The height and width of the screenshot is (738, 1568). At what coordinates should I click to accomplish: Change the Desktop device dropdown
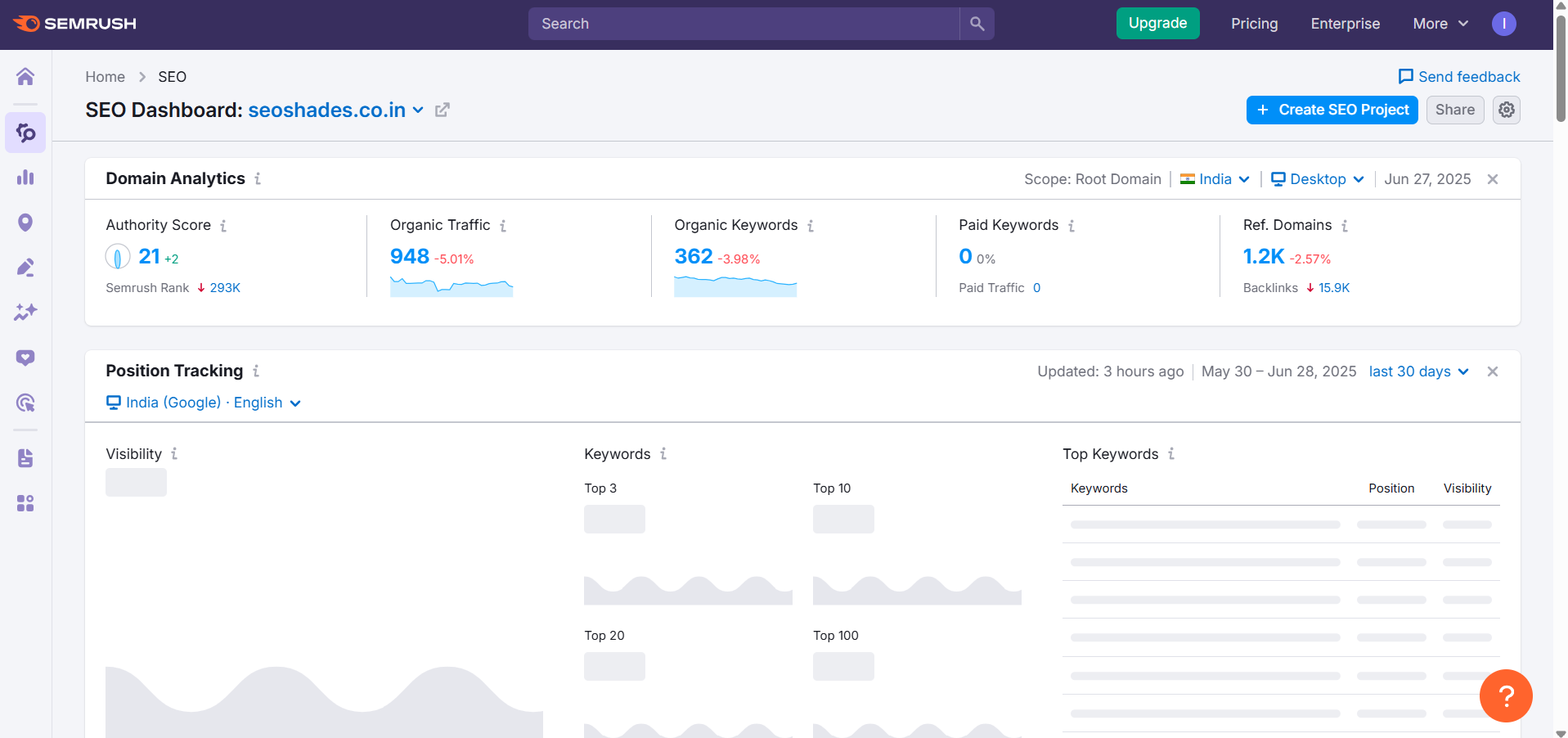[x=1318, y=179]
